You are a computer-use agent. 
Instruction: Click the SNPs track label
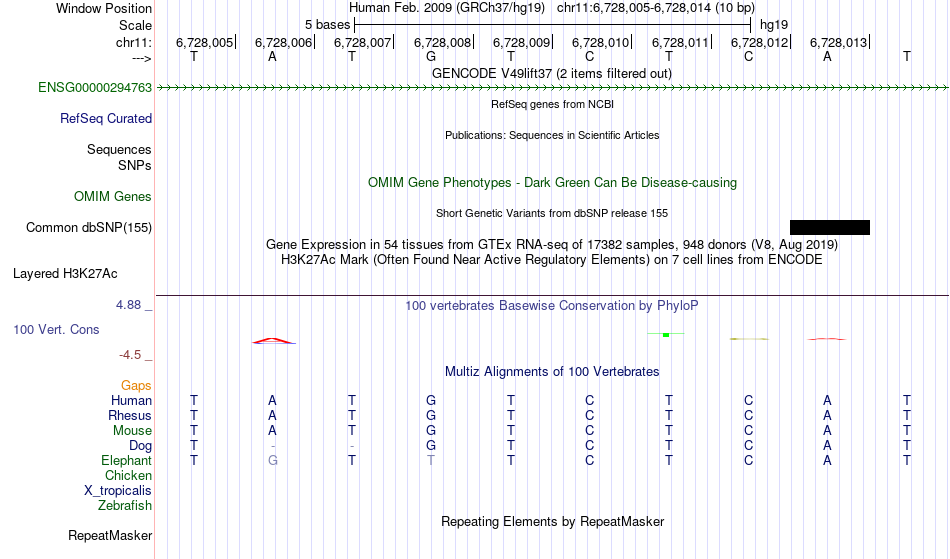(135, 166)
